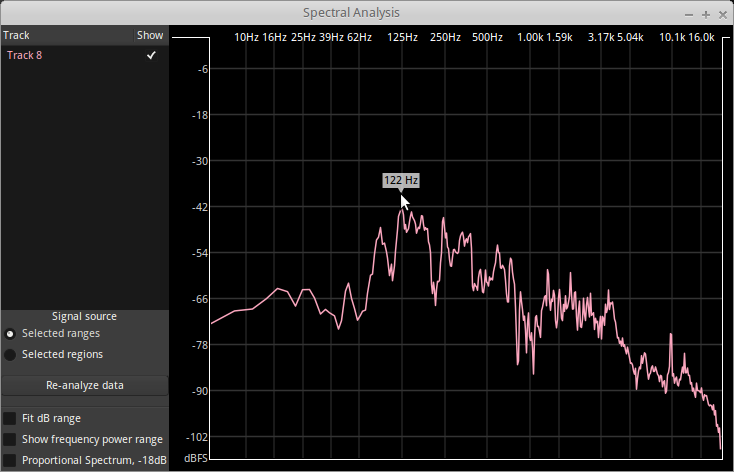Maximize the Spectral Analysis window

click(705, 15)
